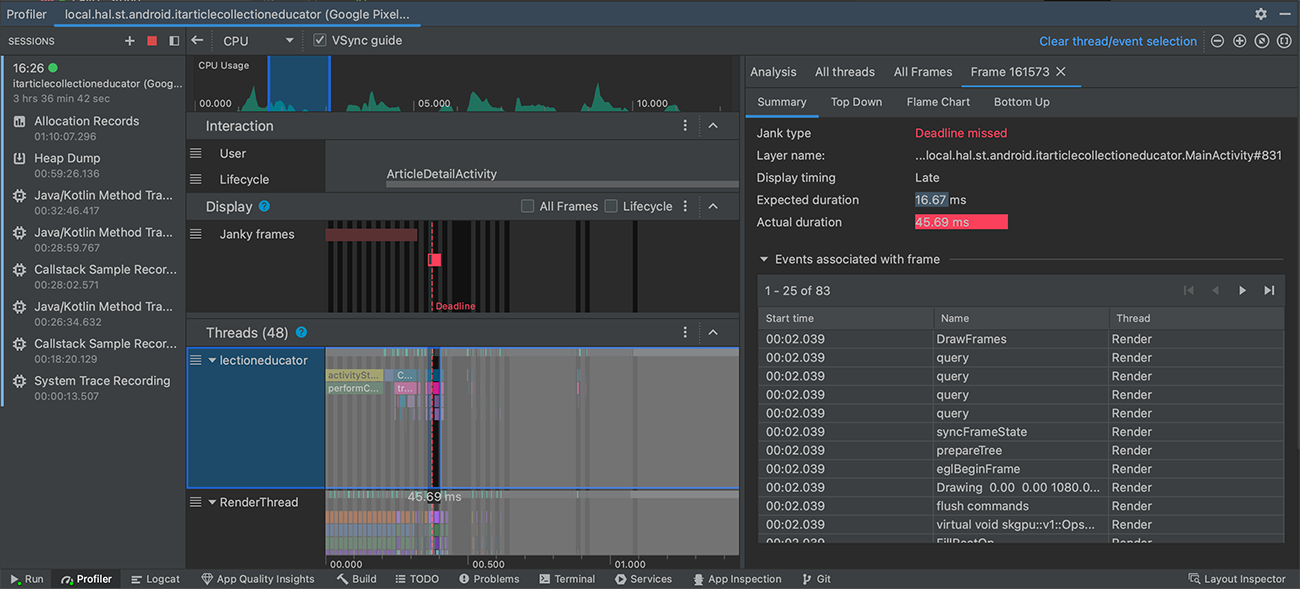Screen dimensions: 1300x589
Task: Collapse the Interaction section chevron
Action: (x=713, y=125)
